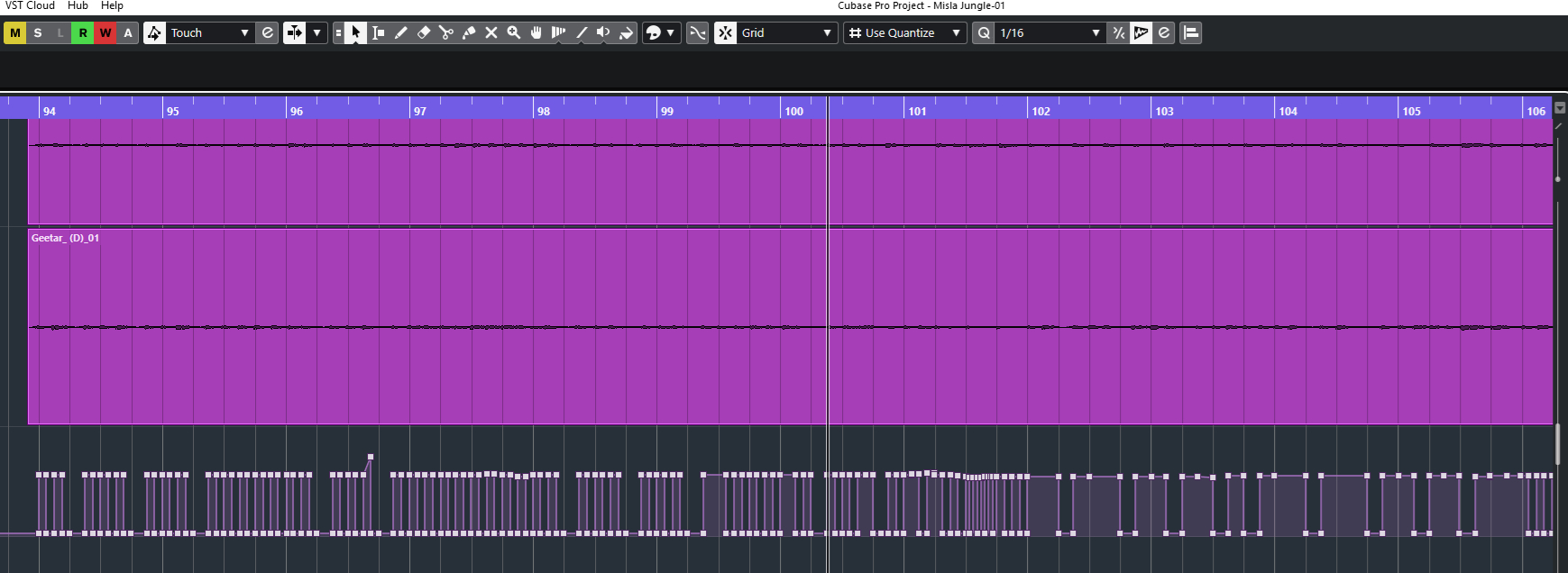Select the Erase tool
Viewport: 1568px width, 573px height.
[424, 33]
